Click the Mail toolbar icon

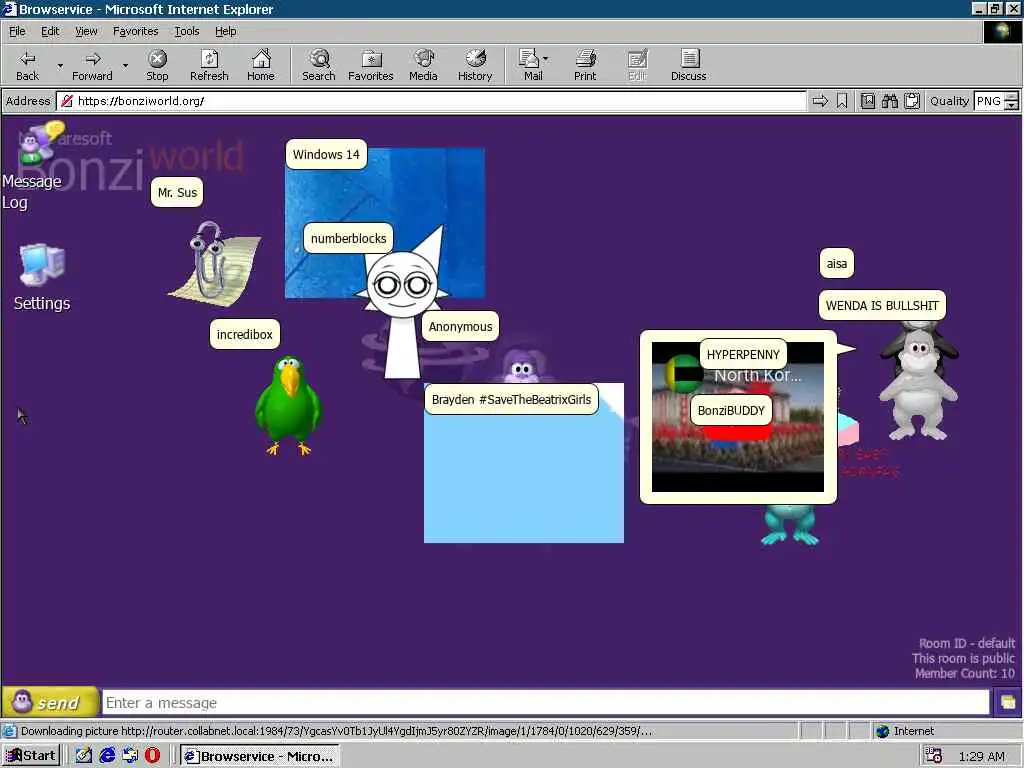tap(532, 66)
